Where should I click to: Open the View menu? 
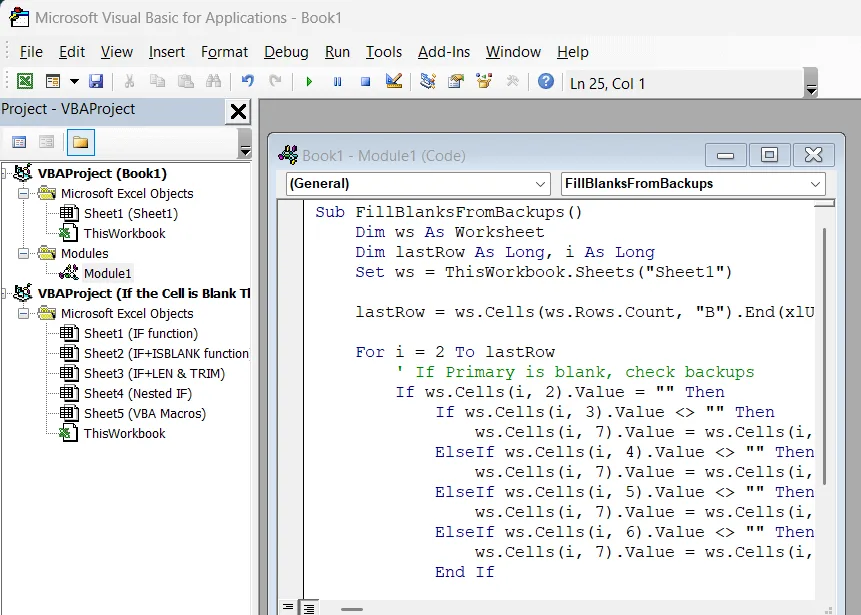pos(117,52)
